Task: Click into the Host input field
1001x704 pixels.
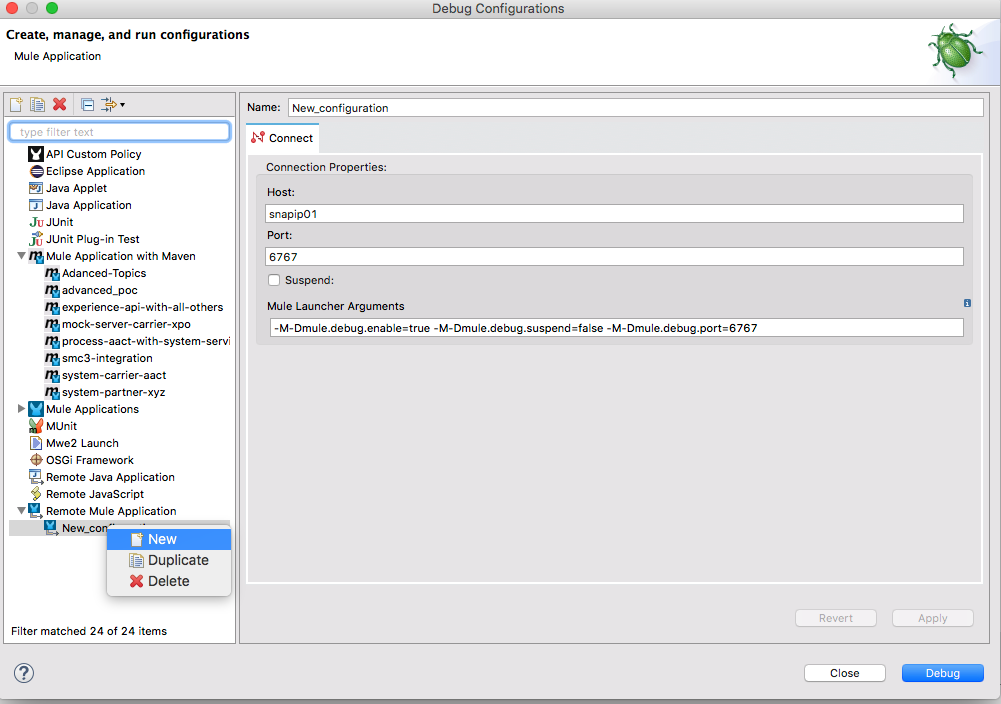Action: 614,213
